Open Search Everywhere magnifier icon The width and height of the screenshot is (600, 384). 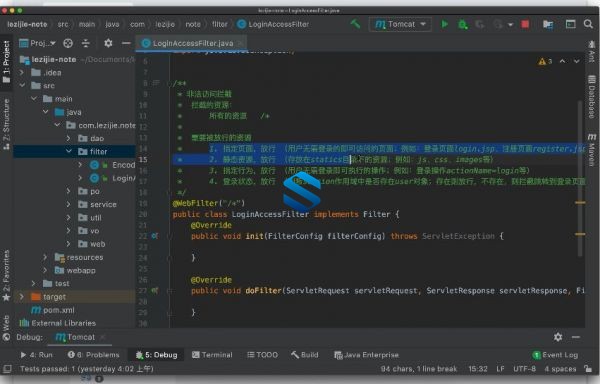pyautogui.click(x=588, y=24)
